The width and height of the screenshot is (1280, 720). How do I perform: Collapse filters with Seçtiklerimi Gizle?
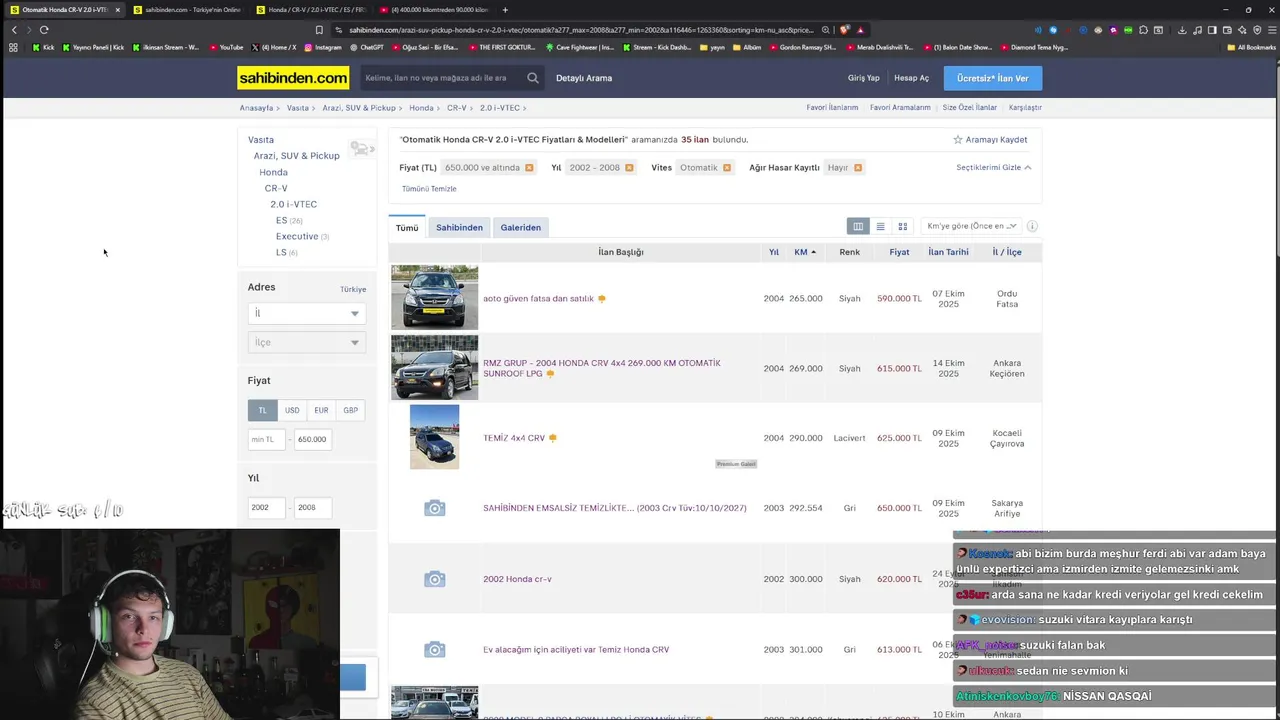pyautogui.click(x=993, y=168)
